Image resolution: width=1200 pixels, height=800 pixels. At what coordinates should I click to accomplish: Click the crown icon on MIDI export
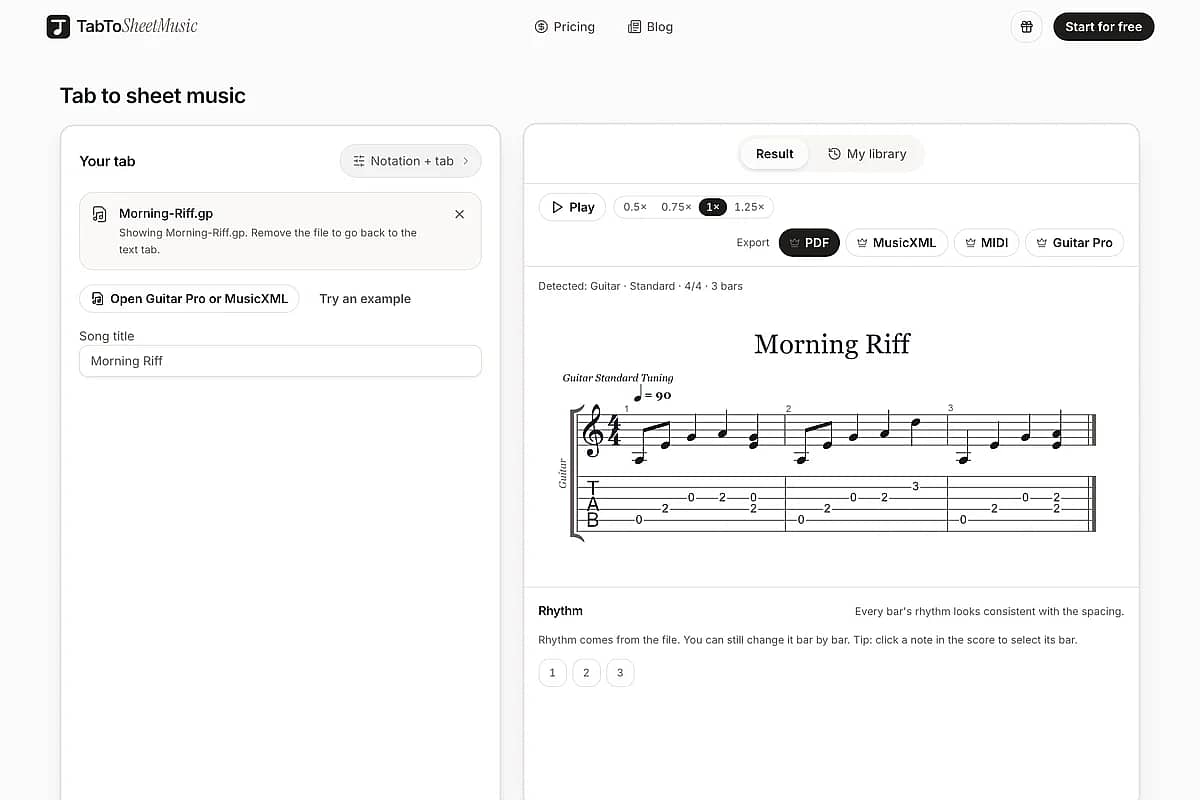click(970, 243)
